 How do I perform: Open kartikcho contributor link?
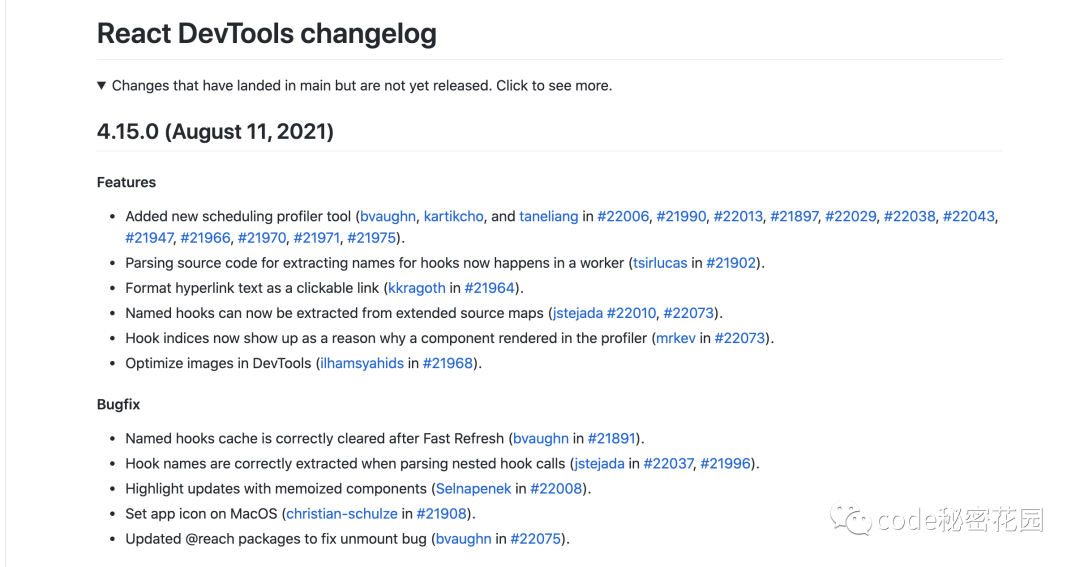pyautogui.click(x=453, y=216)
